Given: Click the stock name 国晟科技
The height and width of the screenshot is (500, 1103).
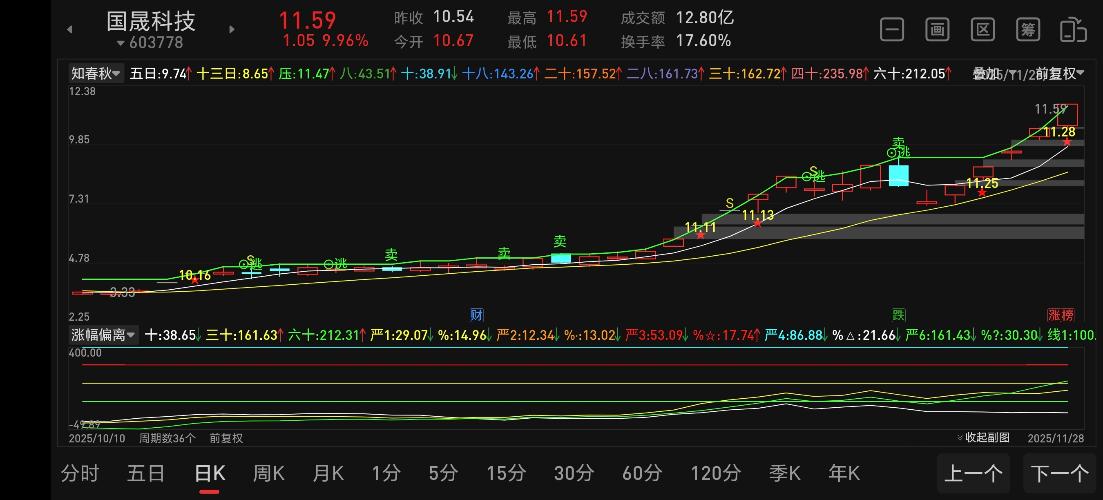Looking at the screenshot, I should (151, 20).
